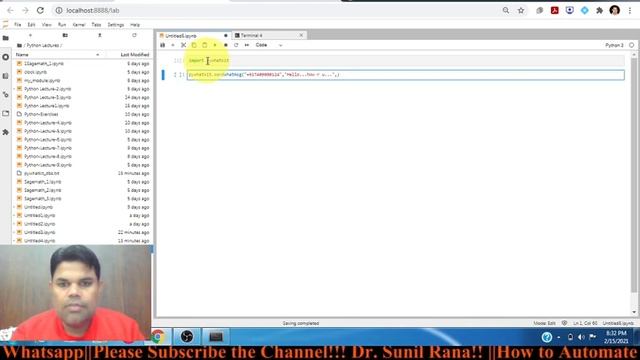Interrupt the kernel with the stop icon
Viewport: 640px width, 360px height.
[225, 45]
